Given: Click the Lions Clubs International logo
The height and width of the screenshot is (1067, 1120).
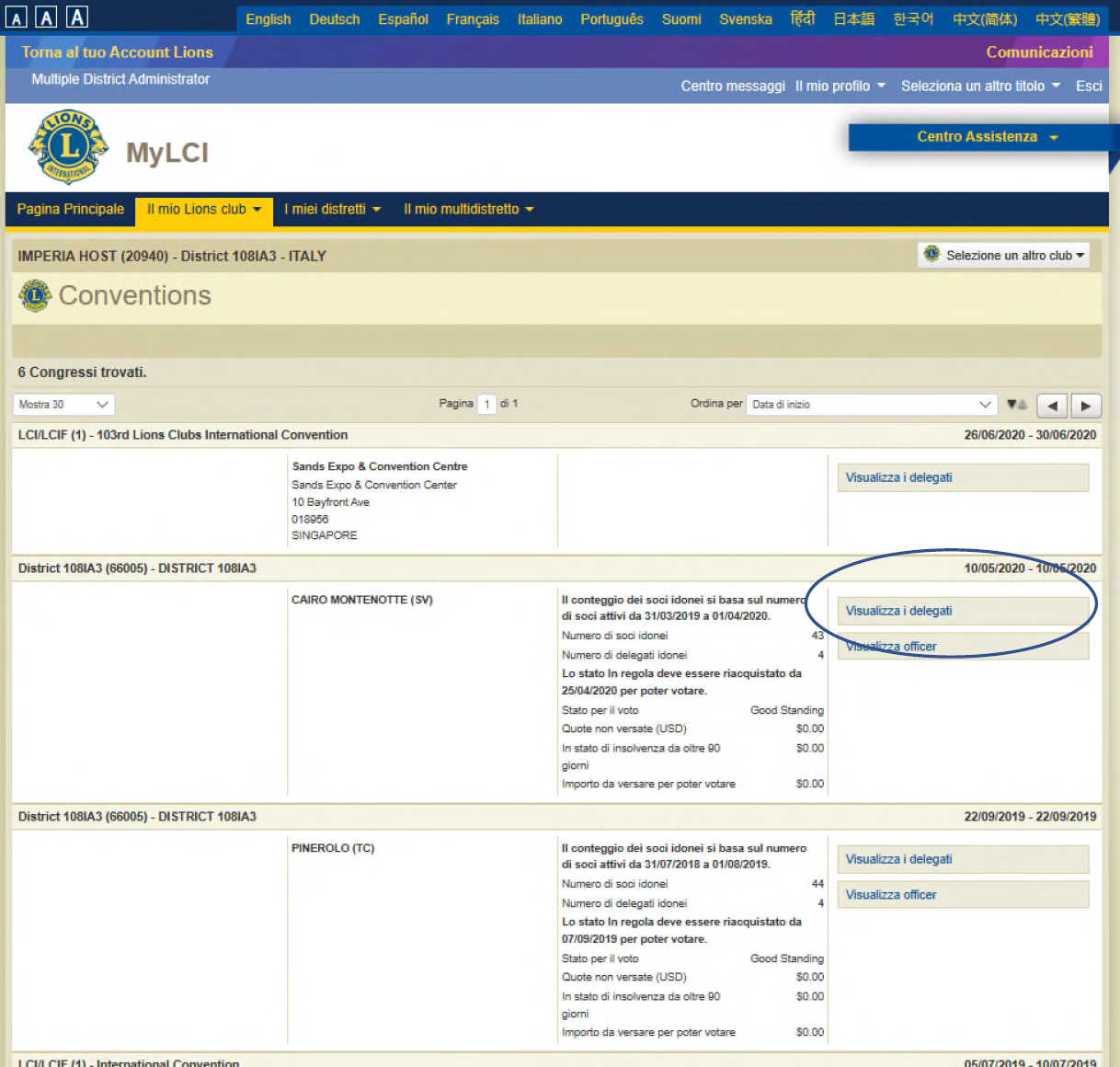Looking at the screenshot, I should click(x=68, y=147).
